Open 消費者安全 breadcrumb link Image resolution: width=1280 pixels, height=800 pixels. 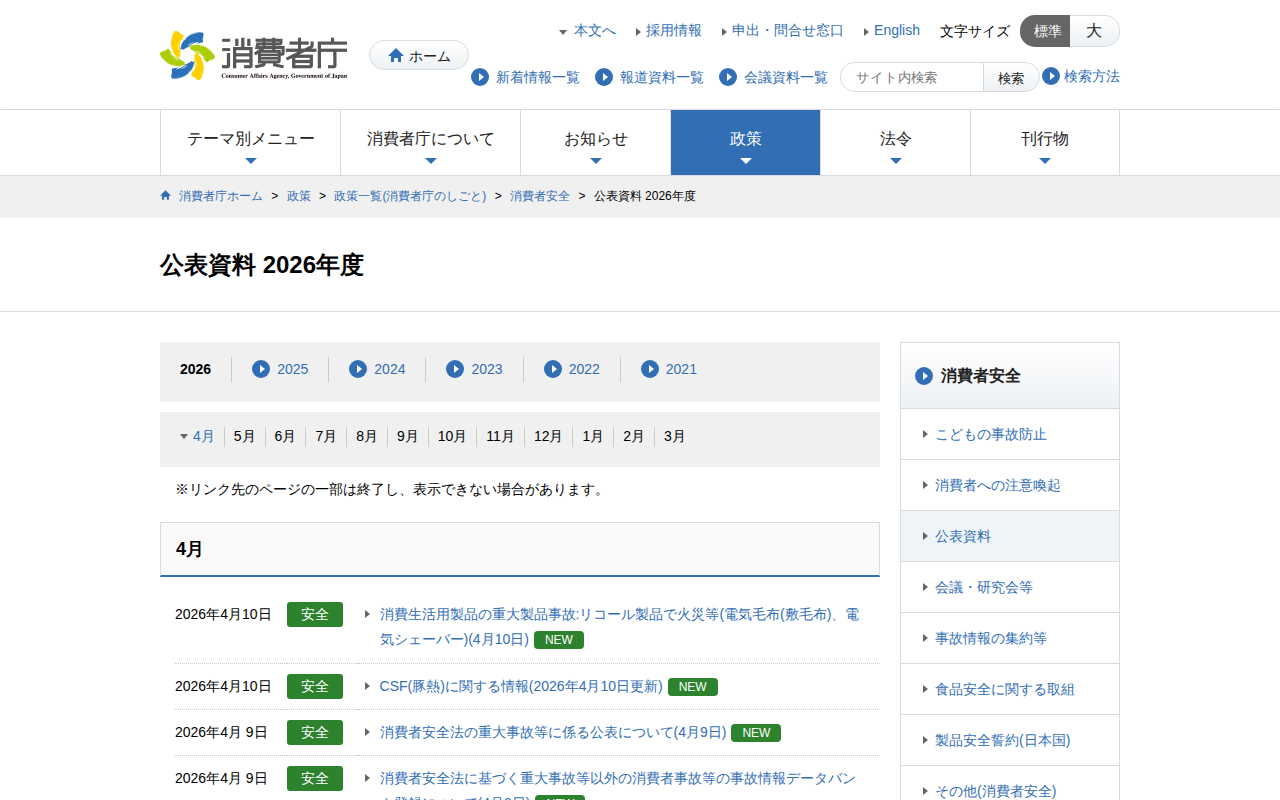(x=540, y=196)
